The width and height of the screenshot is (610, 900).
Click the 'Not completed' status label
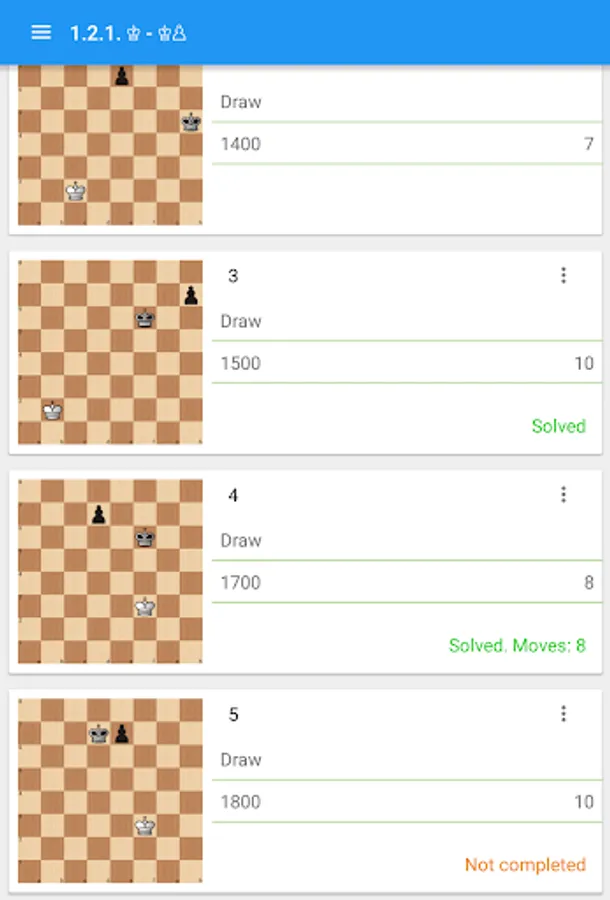pos(525,864)
